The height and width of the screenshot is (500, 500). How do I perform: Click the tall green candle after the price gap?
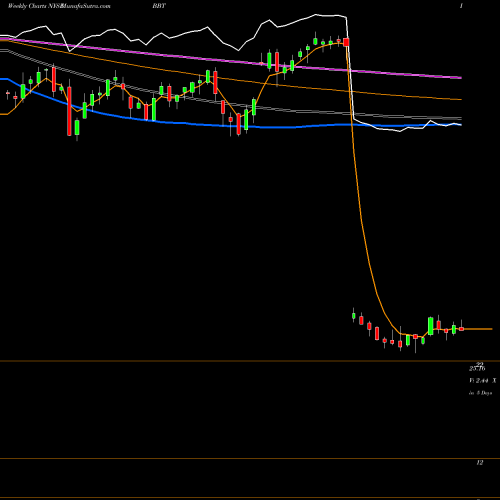431,326
